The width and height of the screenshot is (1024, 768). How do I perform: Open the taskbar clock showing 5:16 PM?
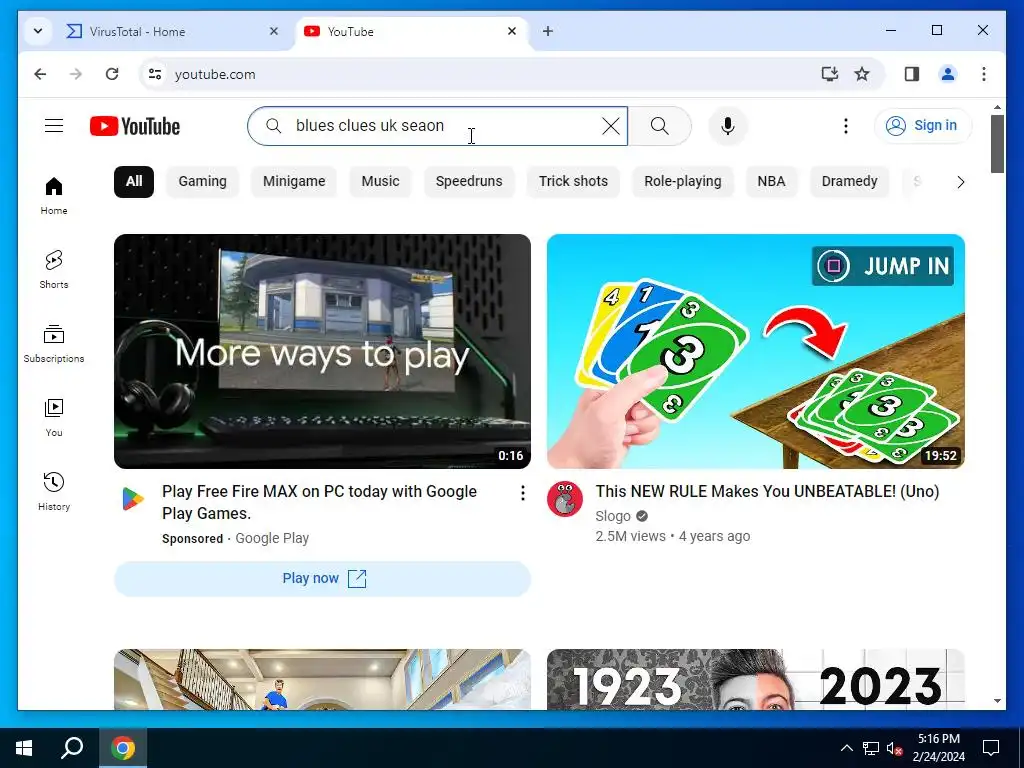(938, 748)
